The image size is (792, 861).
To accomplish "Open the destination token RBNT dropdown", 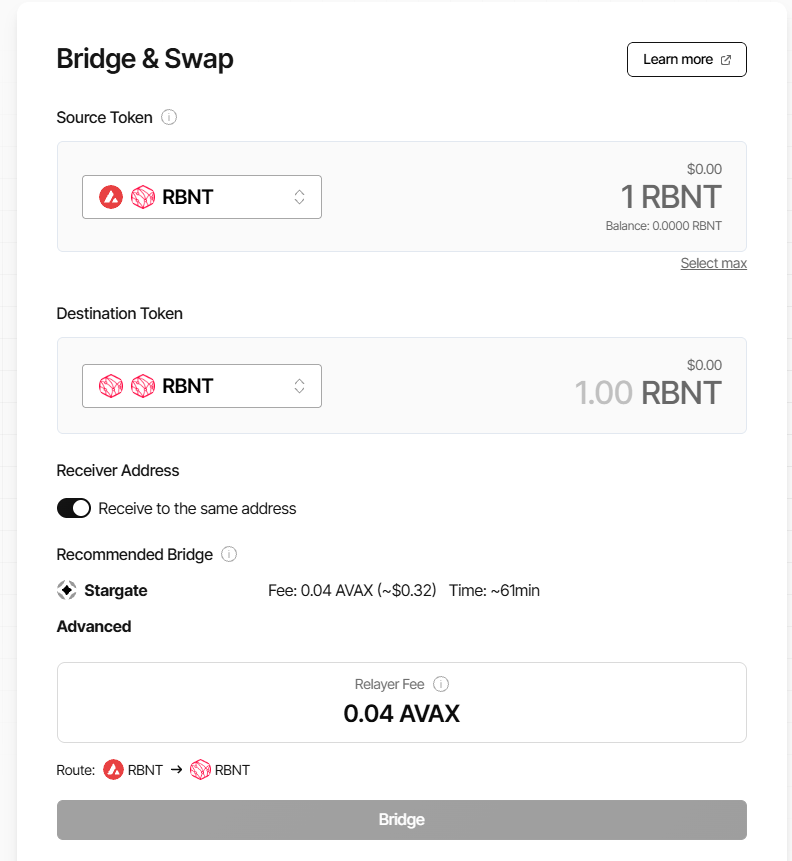I will coord(202,386).
